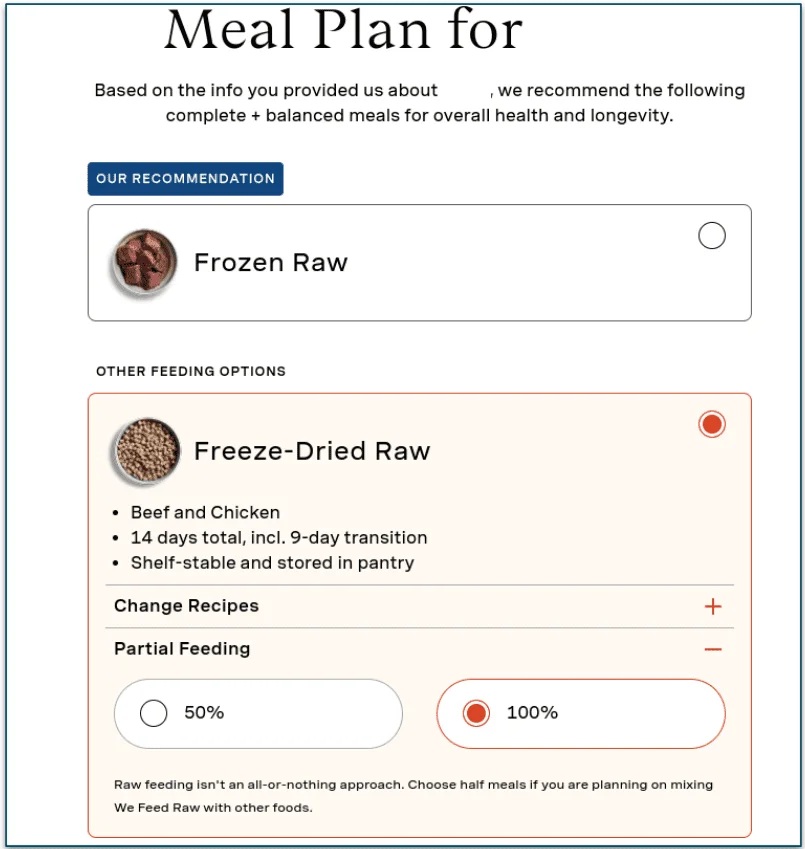Click the Partial Feeding label
This screenshot has height=849, width=805.
pyautogui.click(x=181, y=649)
